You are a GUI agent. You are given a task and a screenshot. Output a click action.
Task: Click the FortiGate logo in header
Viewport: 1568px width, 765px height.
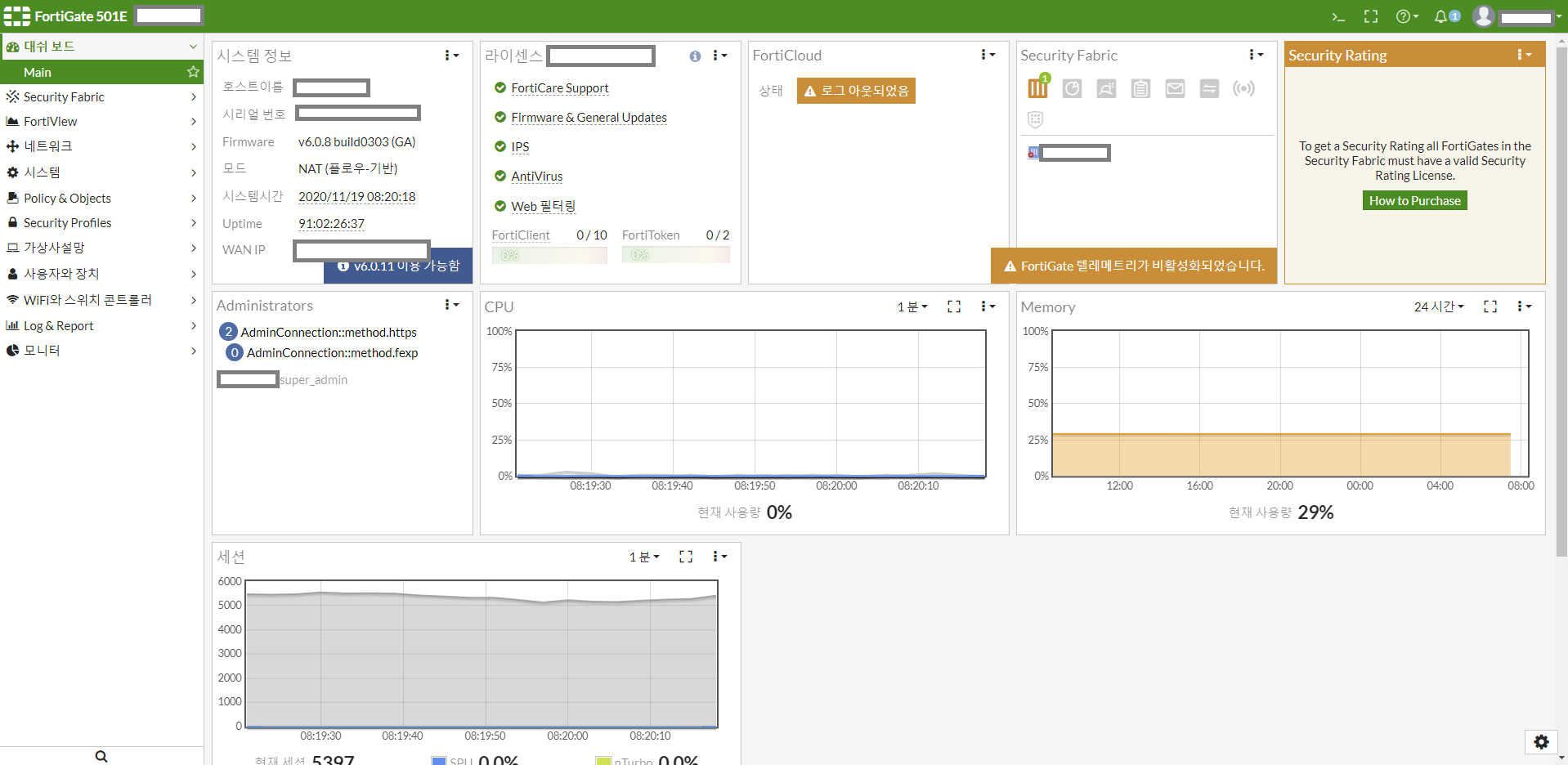coord(16,16)
